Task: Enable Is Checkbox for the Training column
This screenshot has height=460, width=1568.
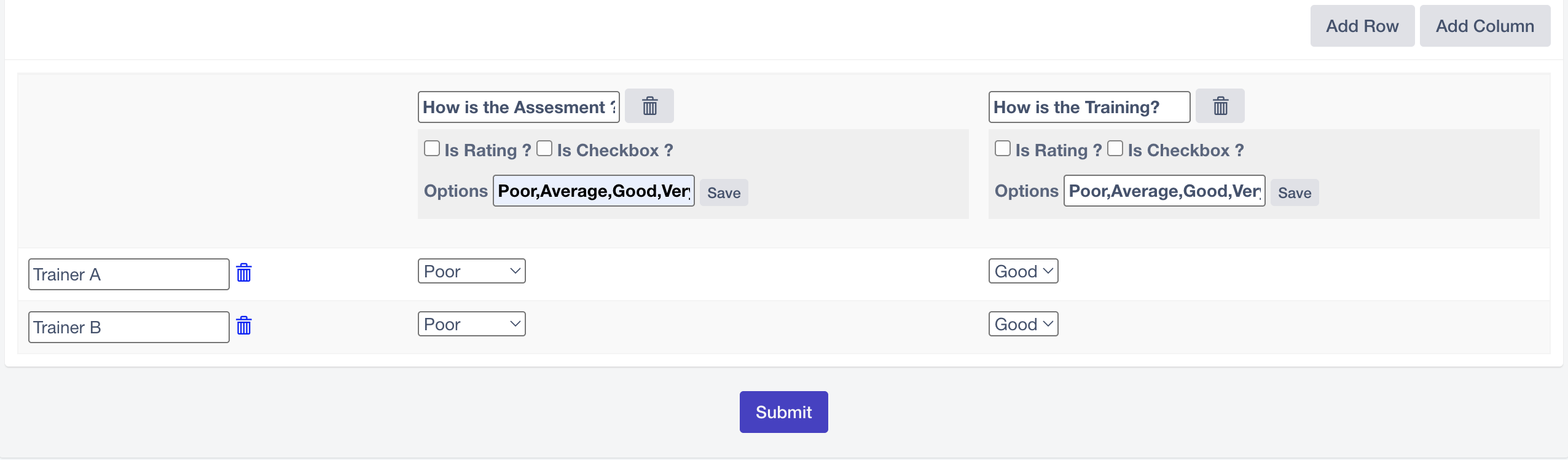Action: (x=1115, y=148)
